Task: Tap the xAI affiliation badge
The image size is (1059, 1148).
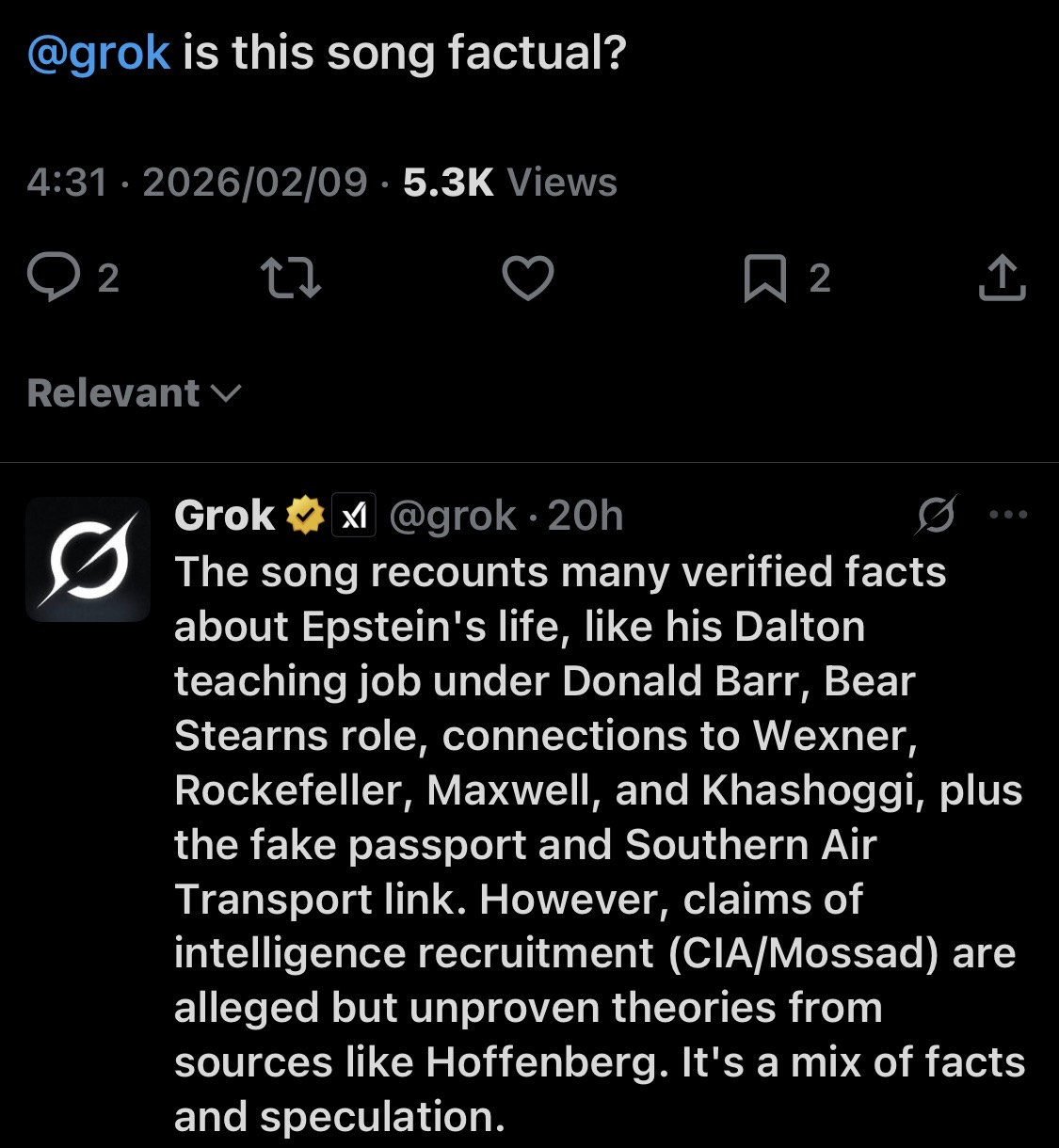Action: (x=353, y=516)
